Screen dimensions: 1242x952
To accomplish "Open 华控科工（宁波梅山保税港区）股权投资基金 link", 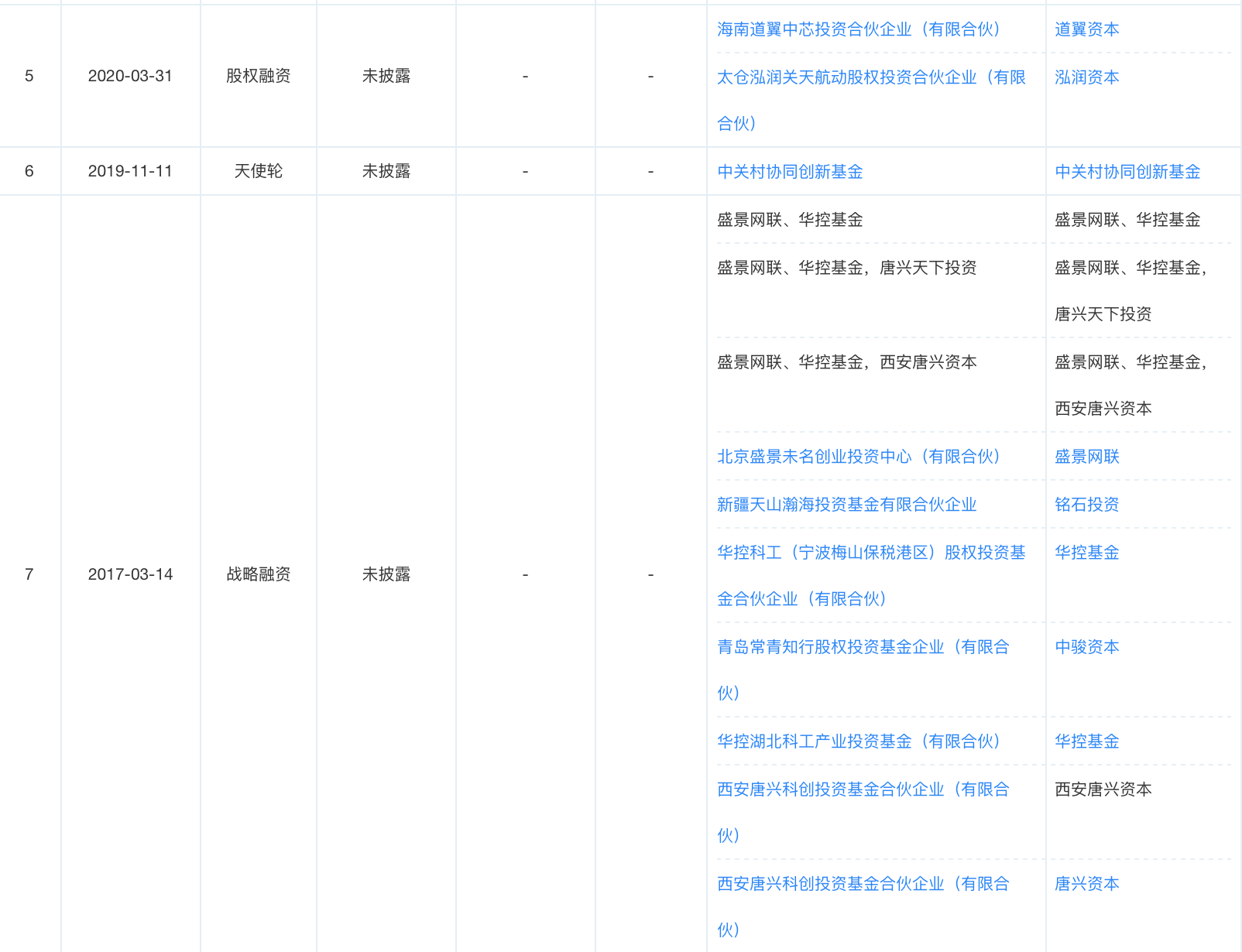I will tap(870, 553).
